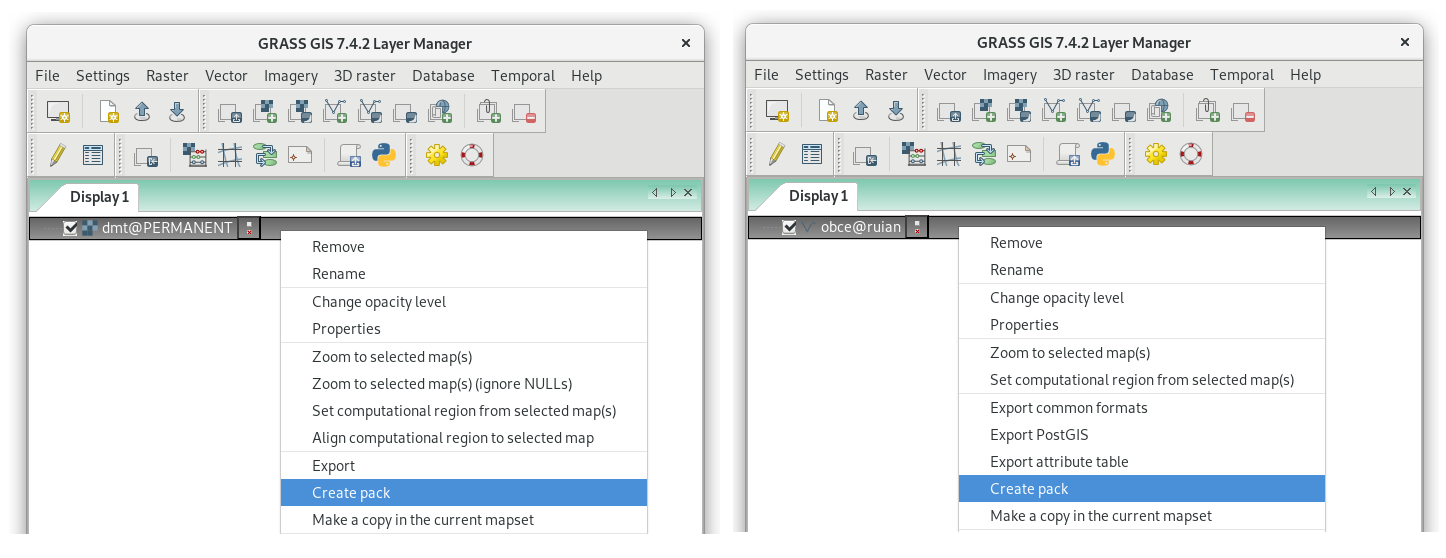Open raster map calculator in left window
1446x558 pixels.
pos(195,155)
